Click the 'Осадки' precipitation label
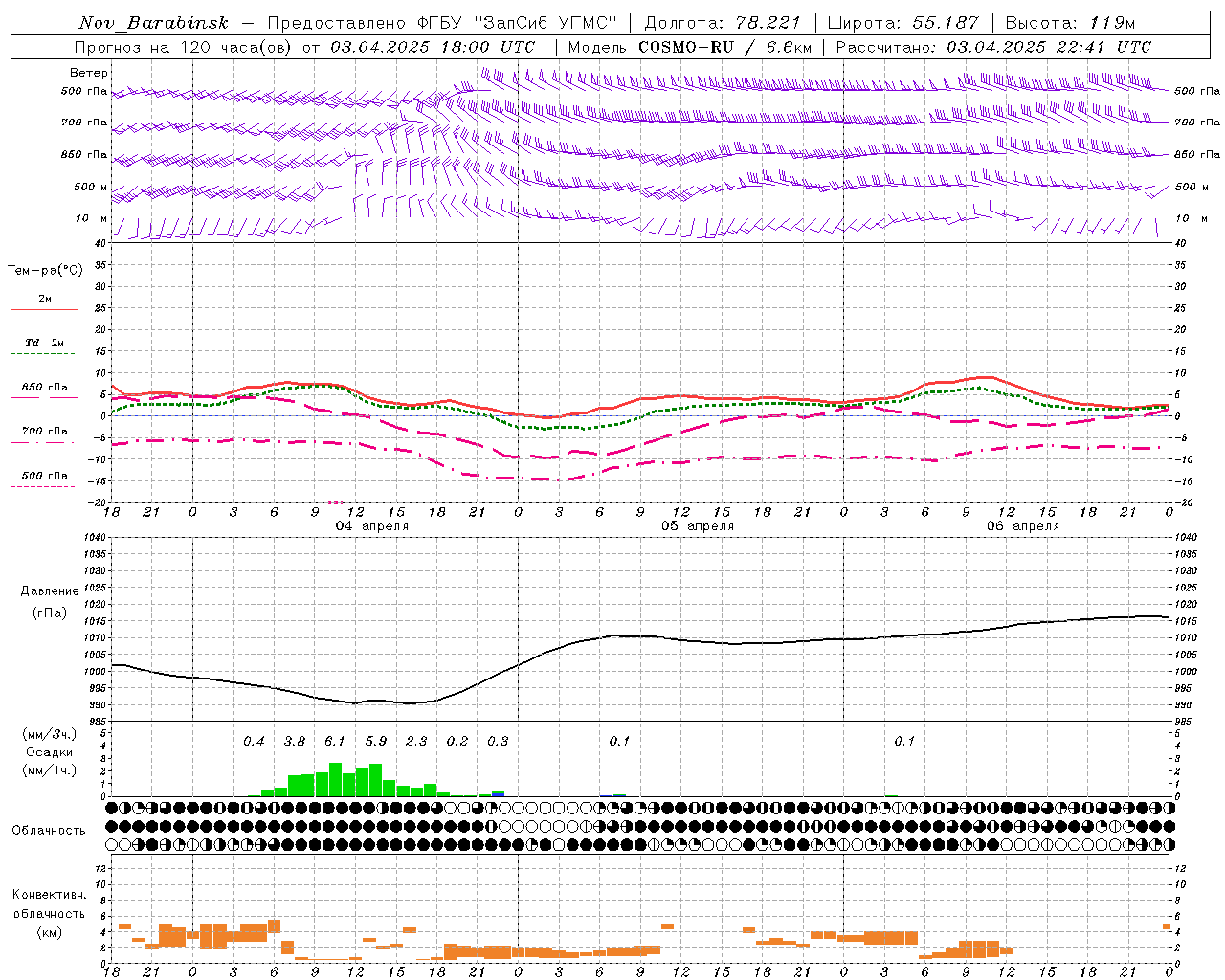Image resolution: width=1225 pixels, height=980 pixels. [49, 752]
